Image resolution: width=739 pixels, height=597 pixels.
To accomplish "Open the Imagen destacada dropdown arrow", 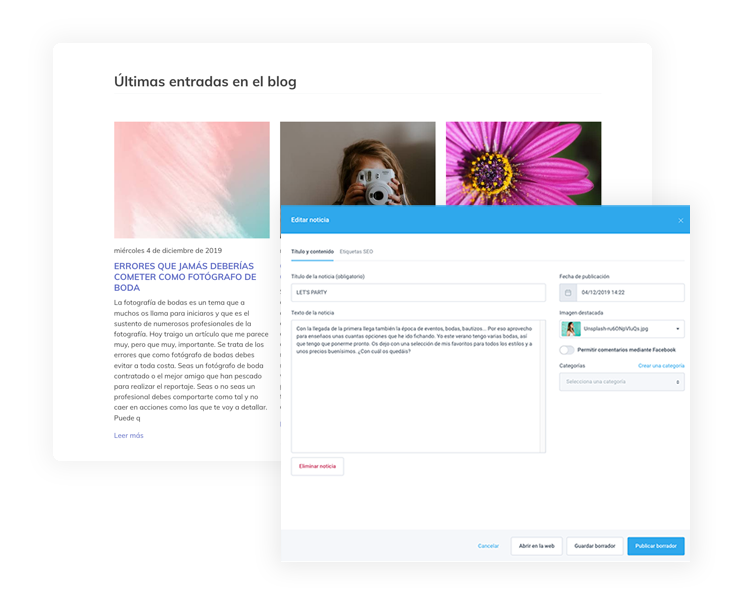I will (x=678, y=328).
